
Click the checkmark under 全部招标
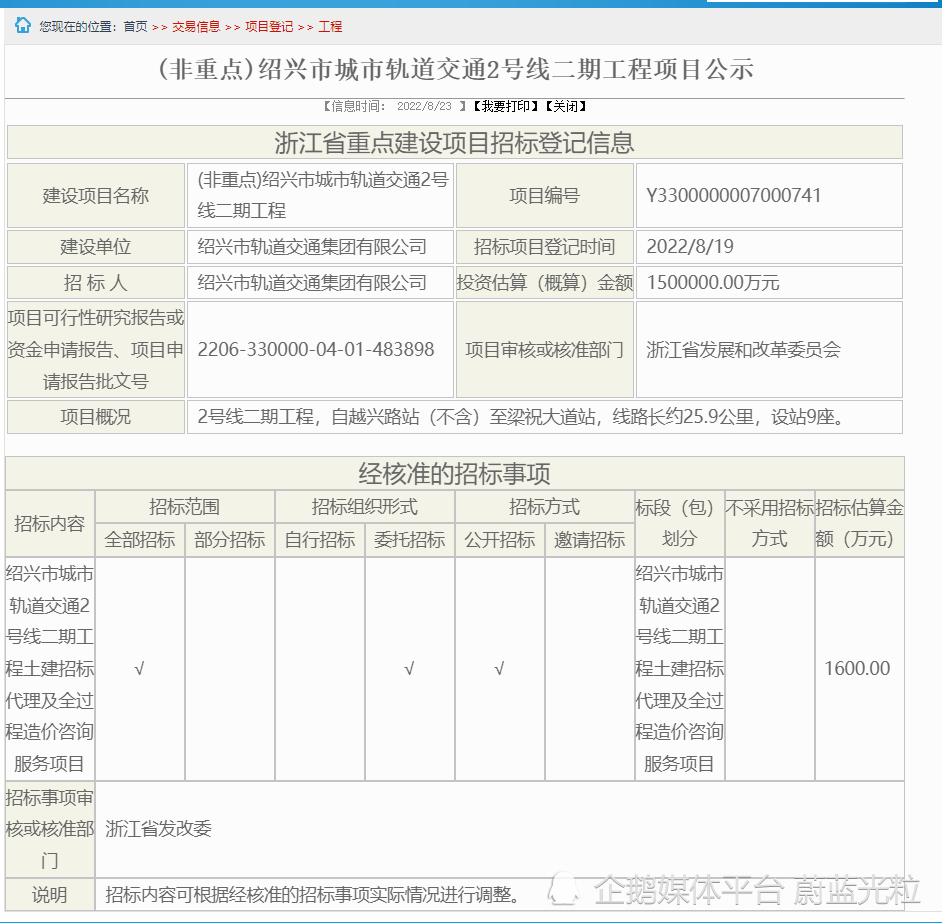point(139,669)
